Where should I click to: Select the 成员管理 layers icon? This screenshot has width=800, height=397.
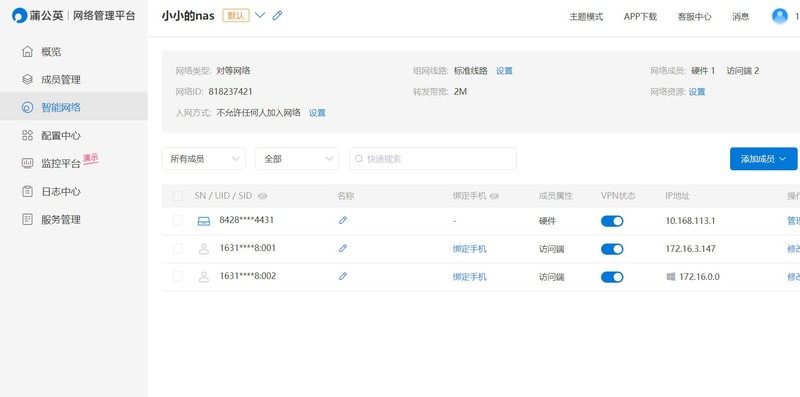[28, 80]
